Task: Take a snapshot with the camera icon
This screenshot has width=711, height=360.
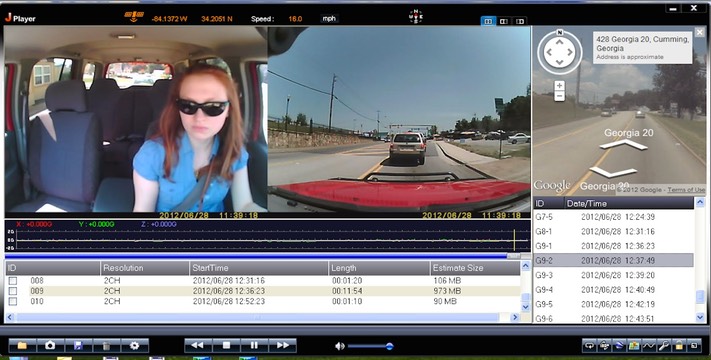Action: tap(50, 345)
